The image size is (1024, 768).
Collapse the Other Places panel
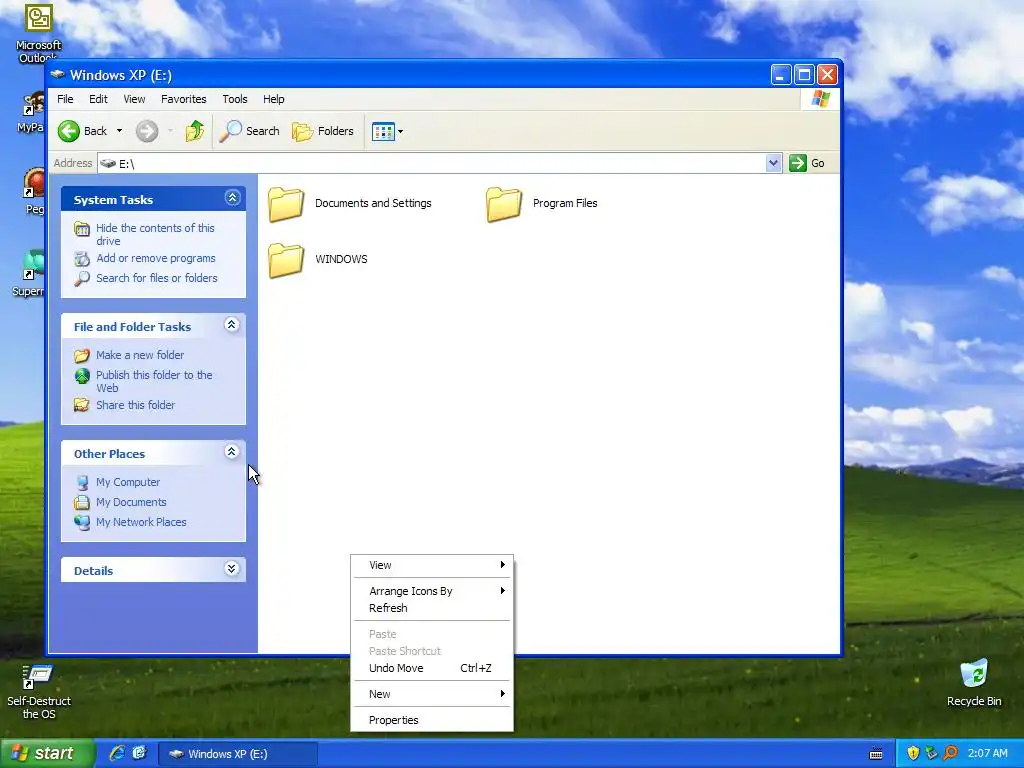click(x=231, y=452)
